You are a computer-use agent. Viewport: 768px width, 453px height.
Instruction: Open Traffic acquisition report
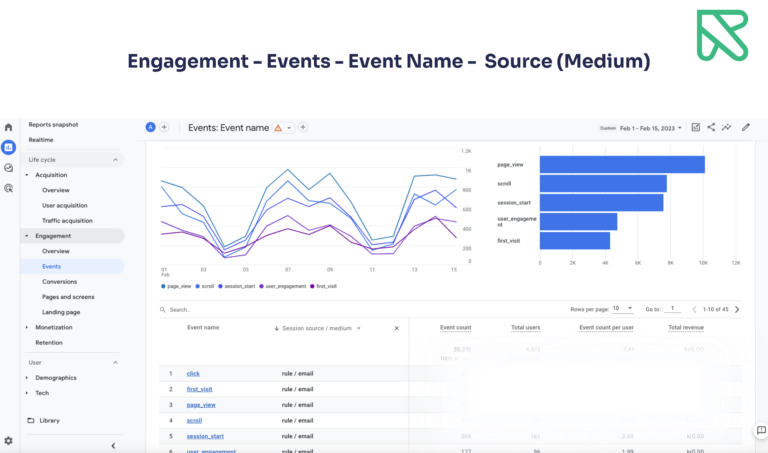67,220
